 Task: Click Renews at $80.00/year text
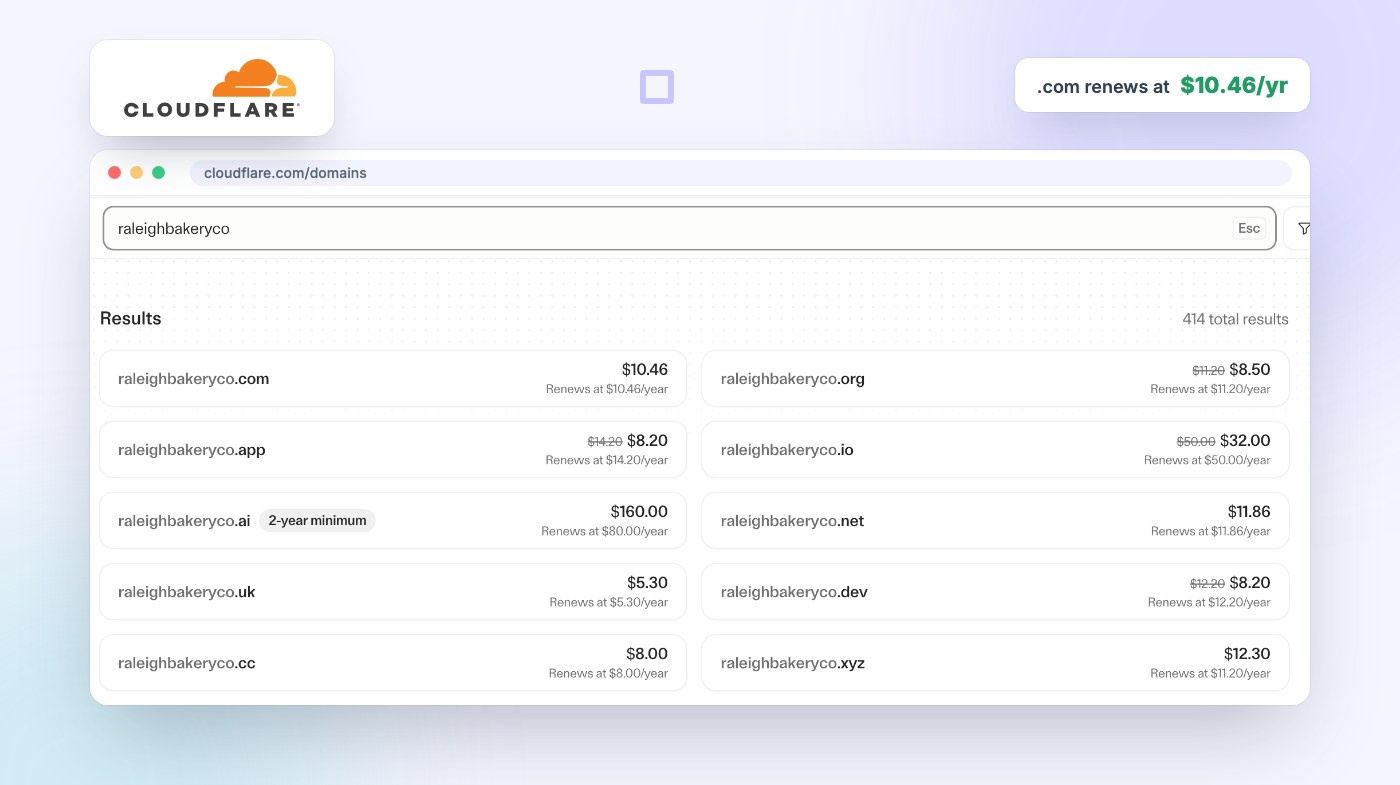coord(604,532)
